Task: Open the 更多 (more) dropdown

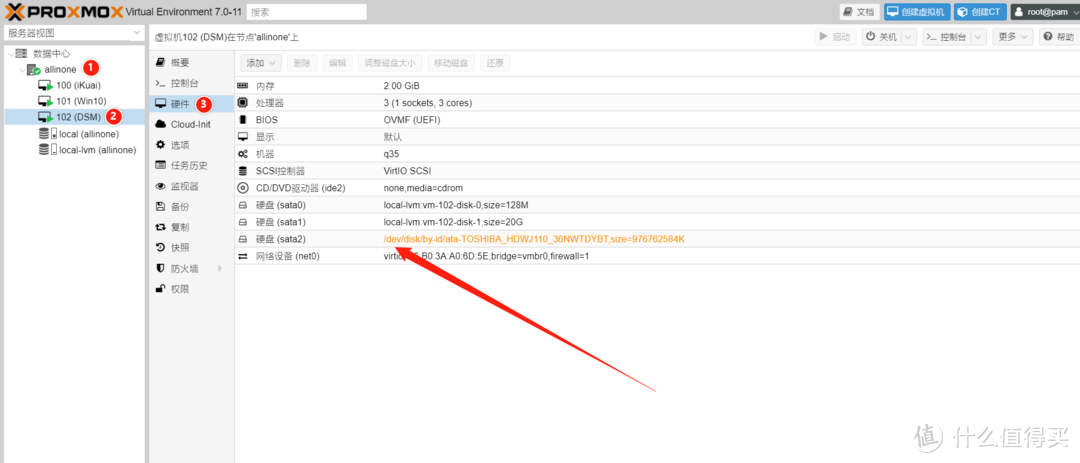Action: (1014, 37)
